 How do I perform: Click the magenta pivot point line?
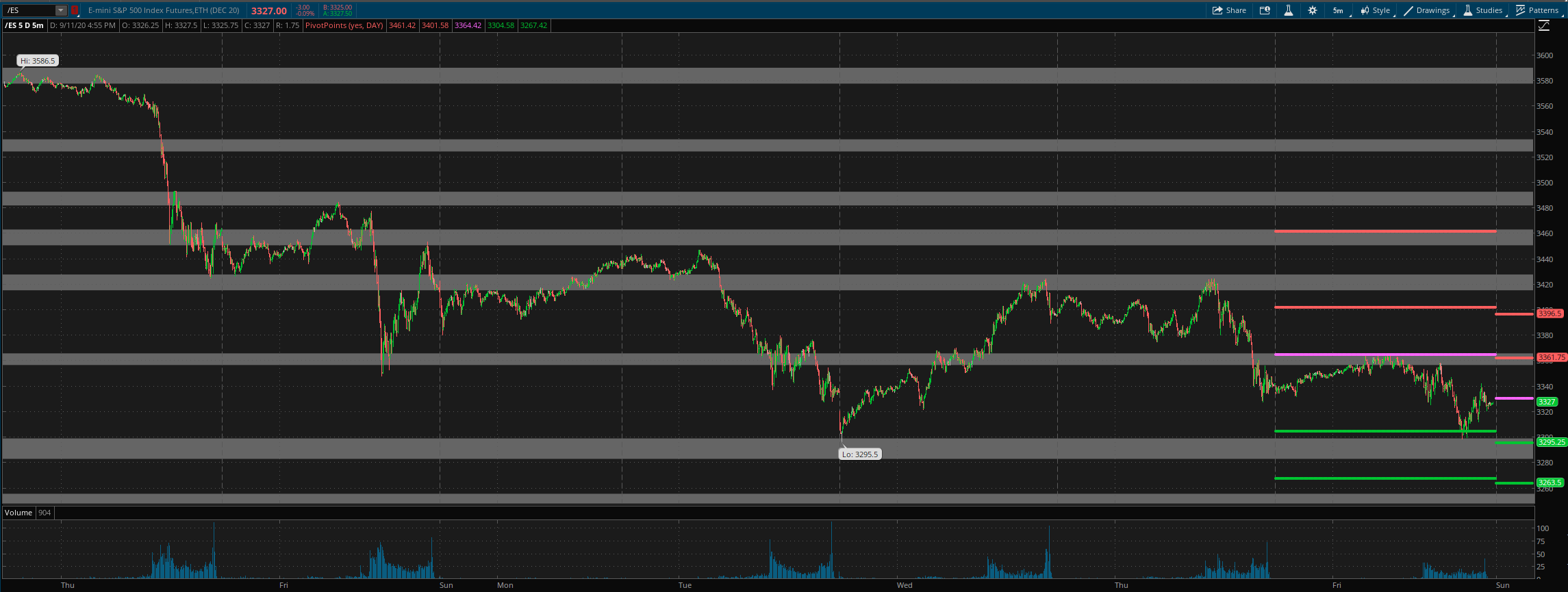(1385, 355)
